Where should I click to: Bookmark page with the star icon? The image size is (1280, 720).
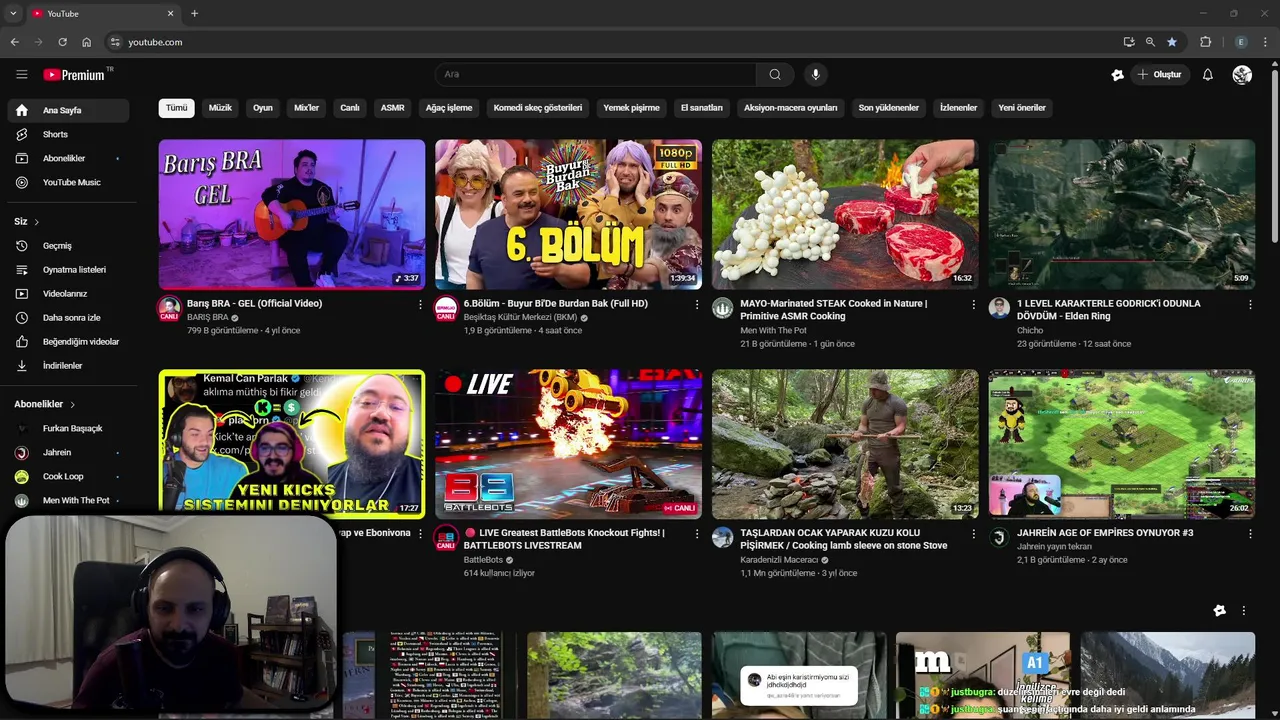1172,42
